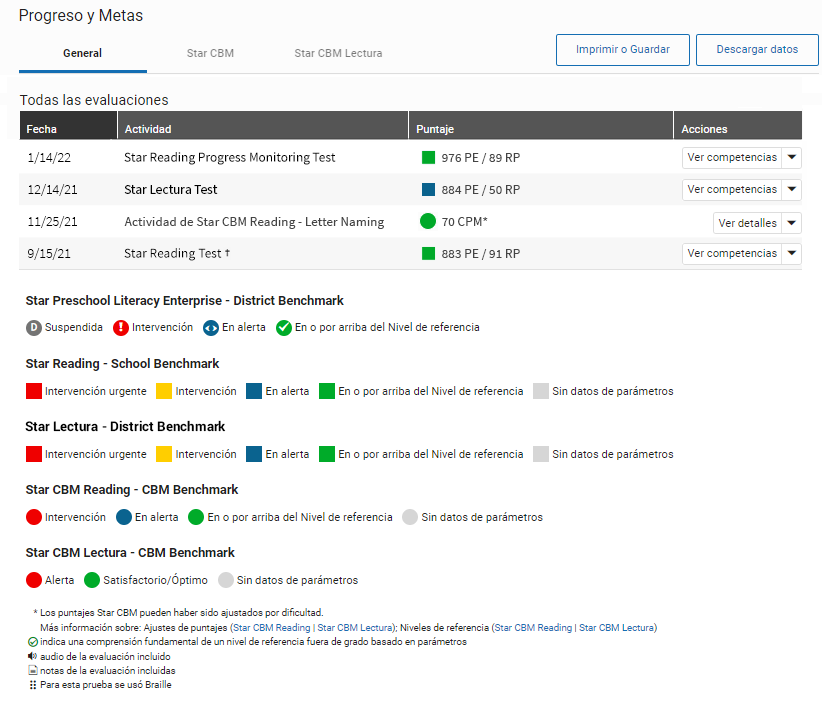
Task: Click green reference-level swatch under Star Lectura
Action: click(x=327, y=454)
